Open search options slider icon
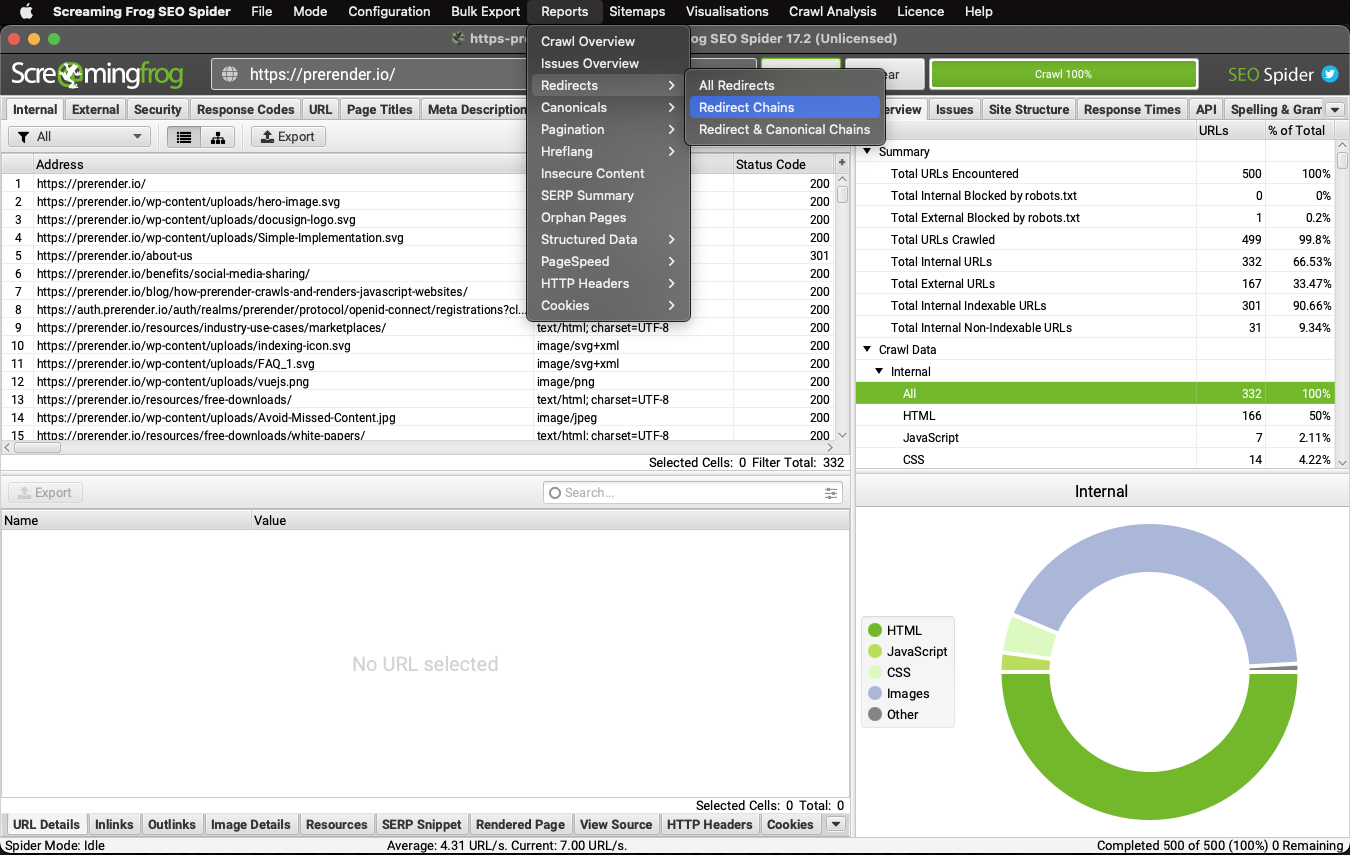Image resolution: width=1350 pixels, height=855 pixels. [x=831, y=493]
